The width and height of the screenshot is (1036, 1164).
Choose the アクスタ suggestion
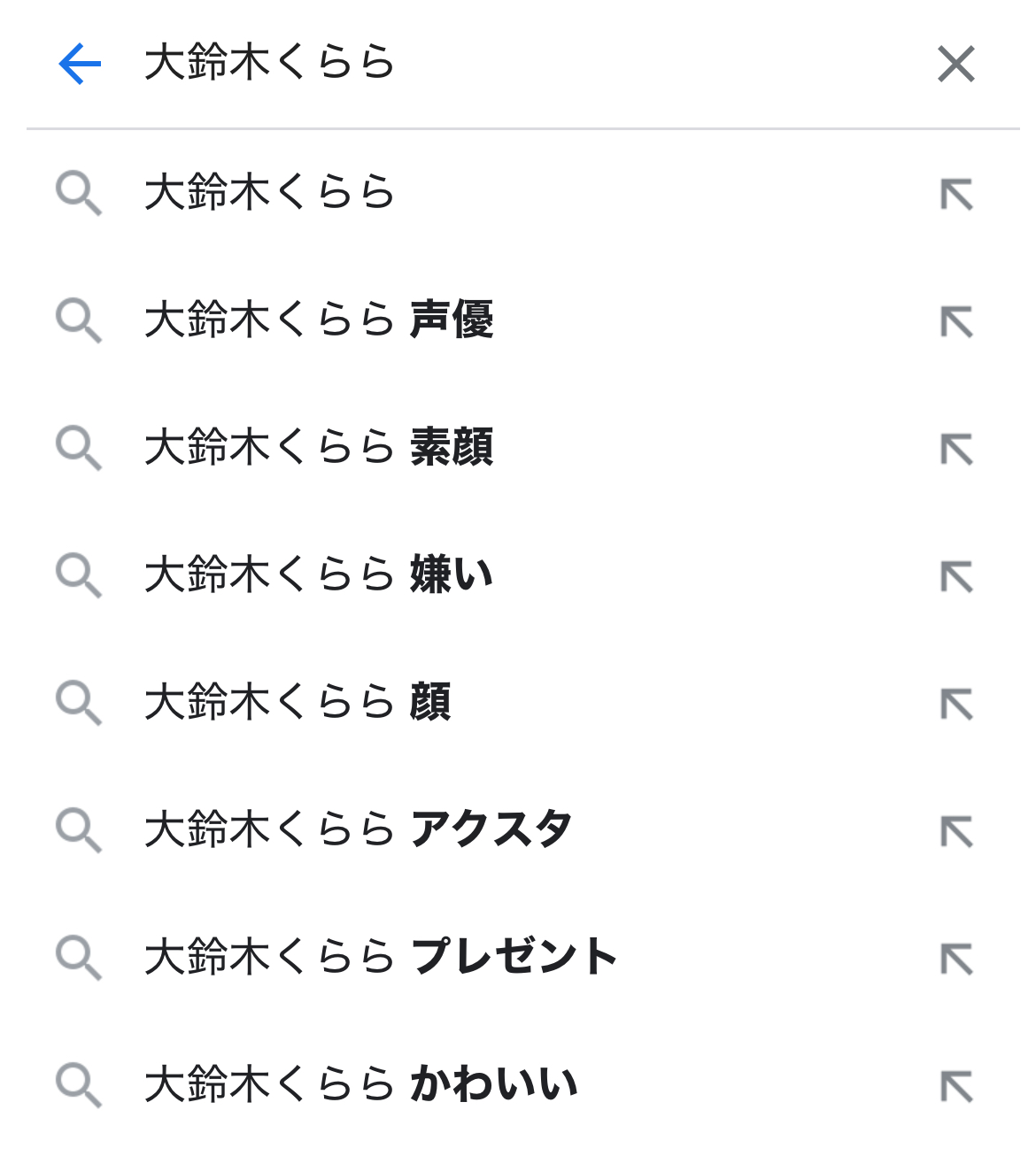click(358, 829)
